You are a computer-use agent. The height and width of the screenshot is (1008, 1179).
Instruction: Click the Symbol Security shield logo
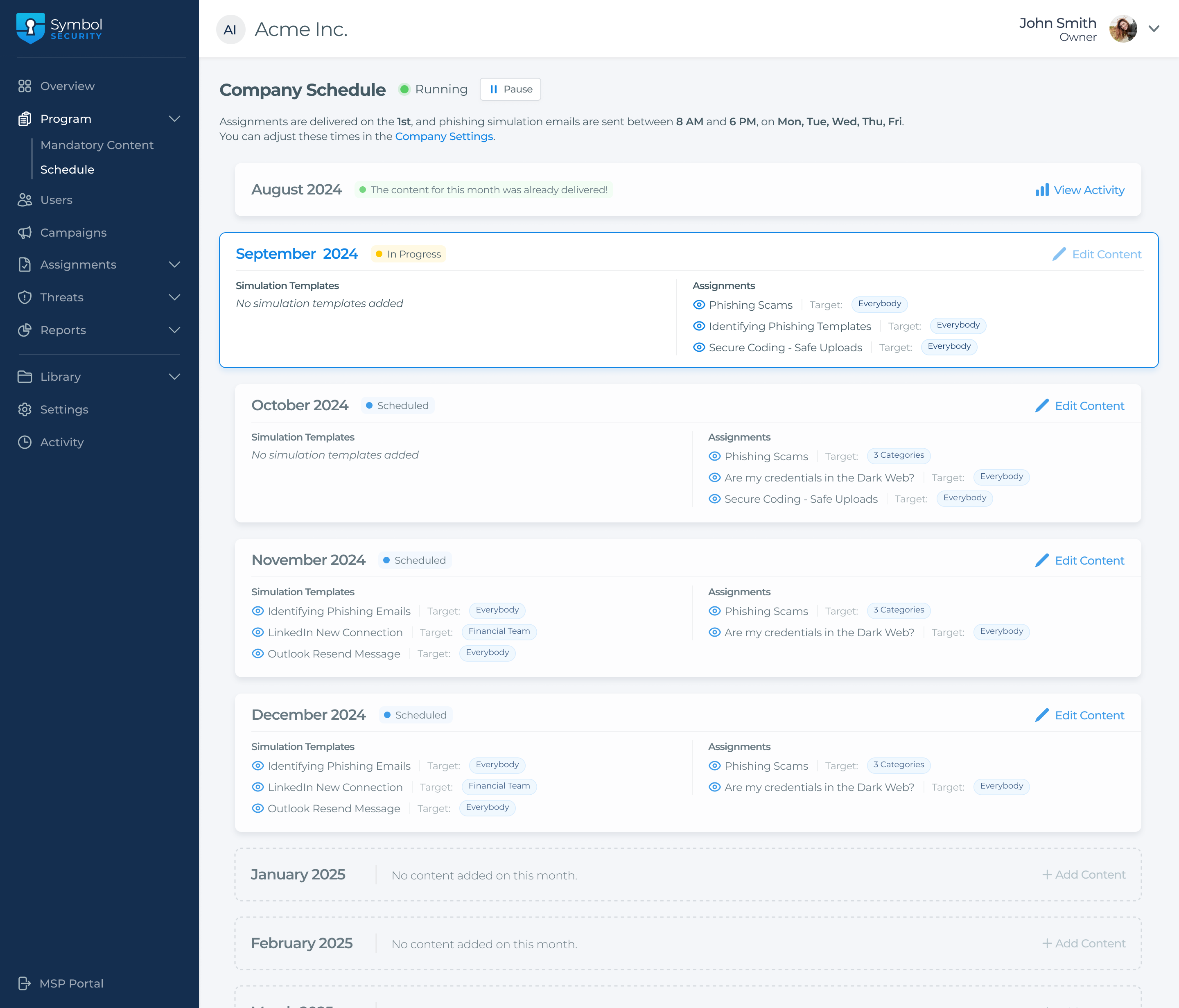[31, 29]
